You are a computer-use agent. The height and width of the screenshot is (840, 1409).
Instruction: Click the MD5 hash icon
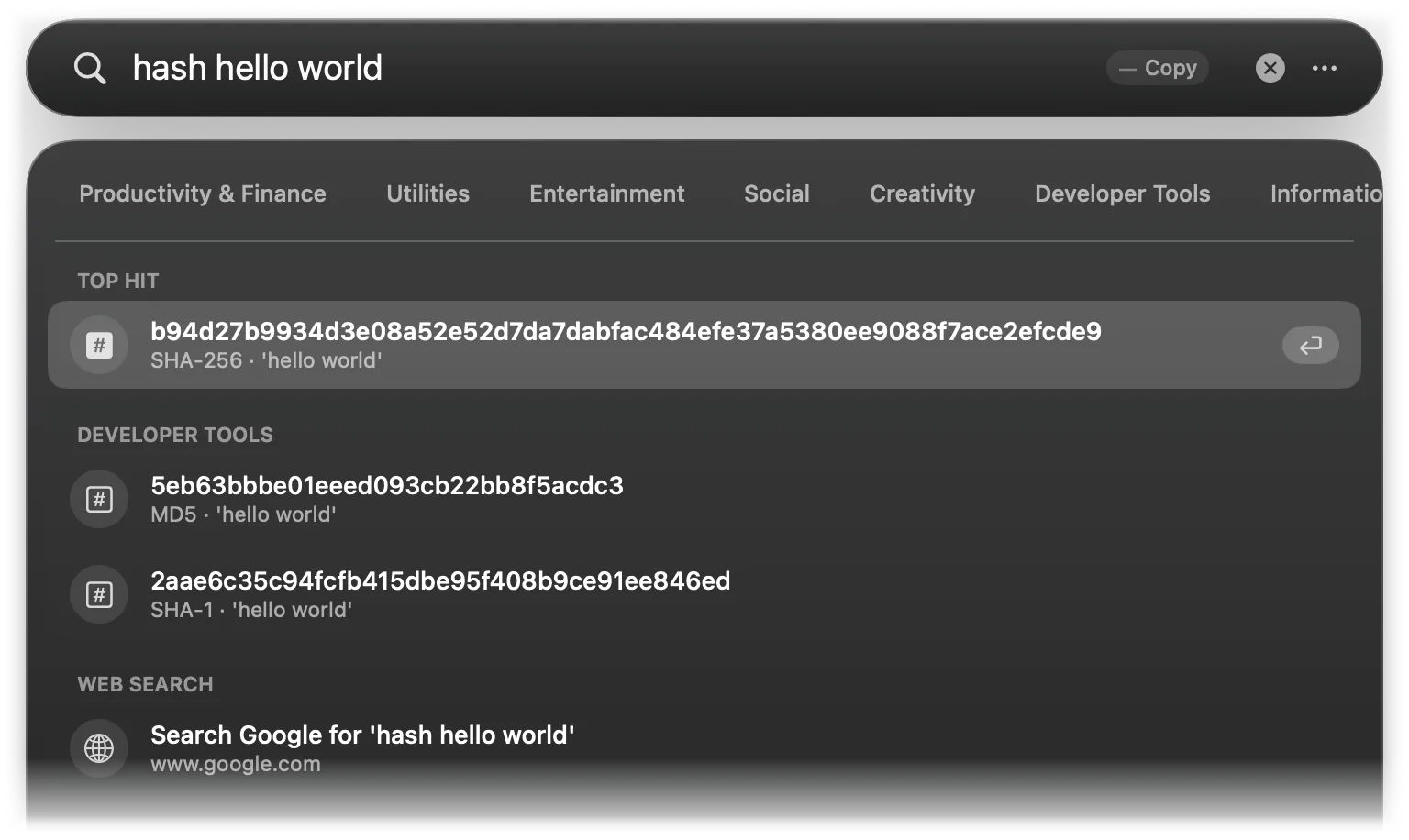tap(99, 499)
